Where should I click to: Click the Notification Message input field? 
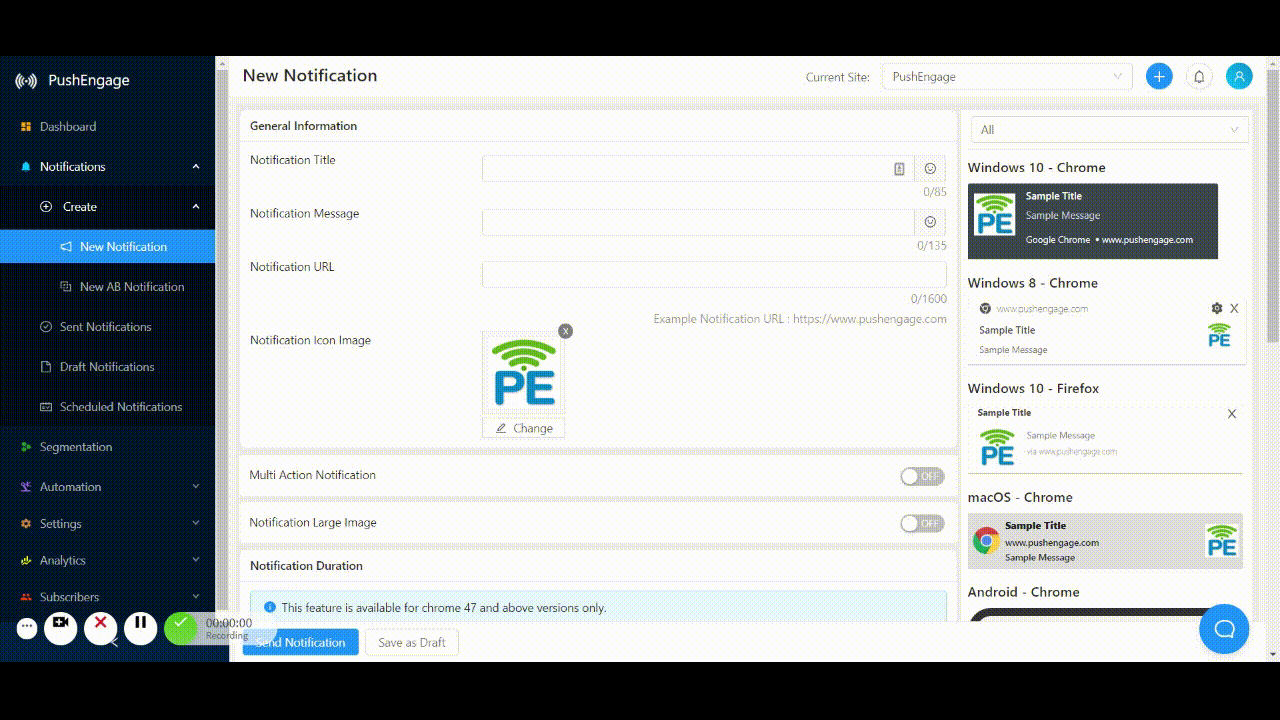pos(698,222)
